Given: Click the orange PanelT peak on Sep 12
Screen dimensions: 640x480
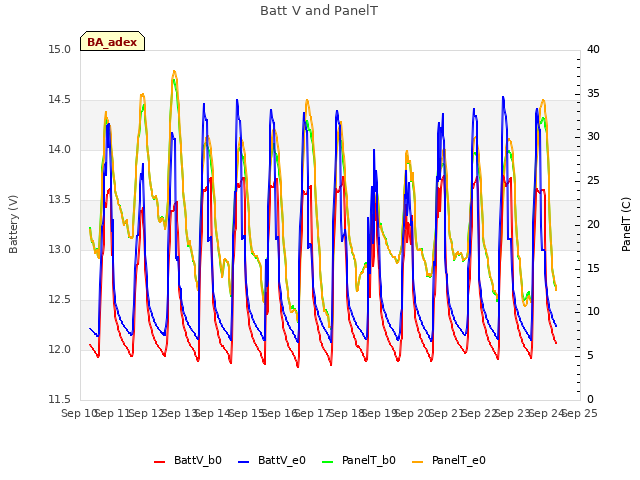Looking at the screenshot, I should (x=174, y=71).
